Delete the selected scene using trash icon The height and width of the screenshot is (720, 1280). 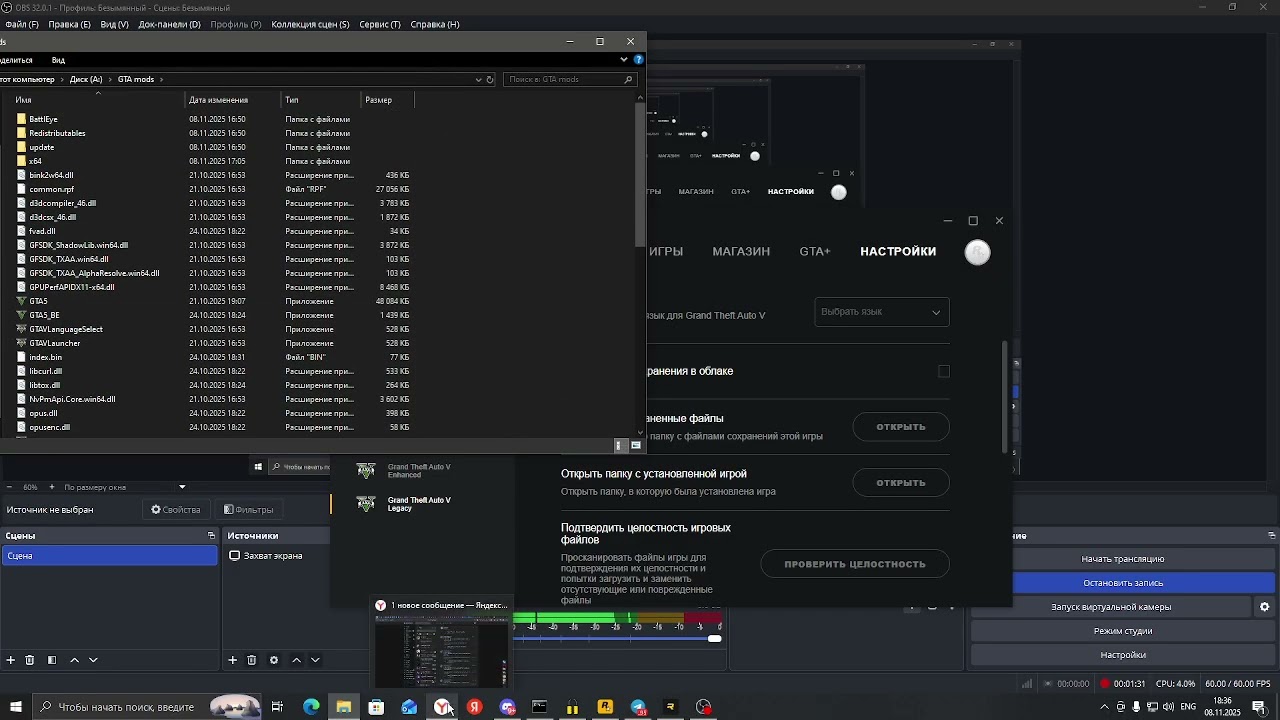[30, 660]
